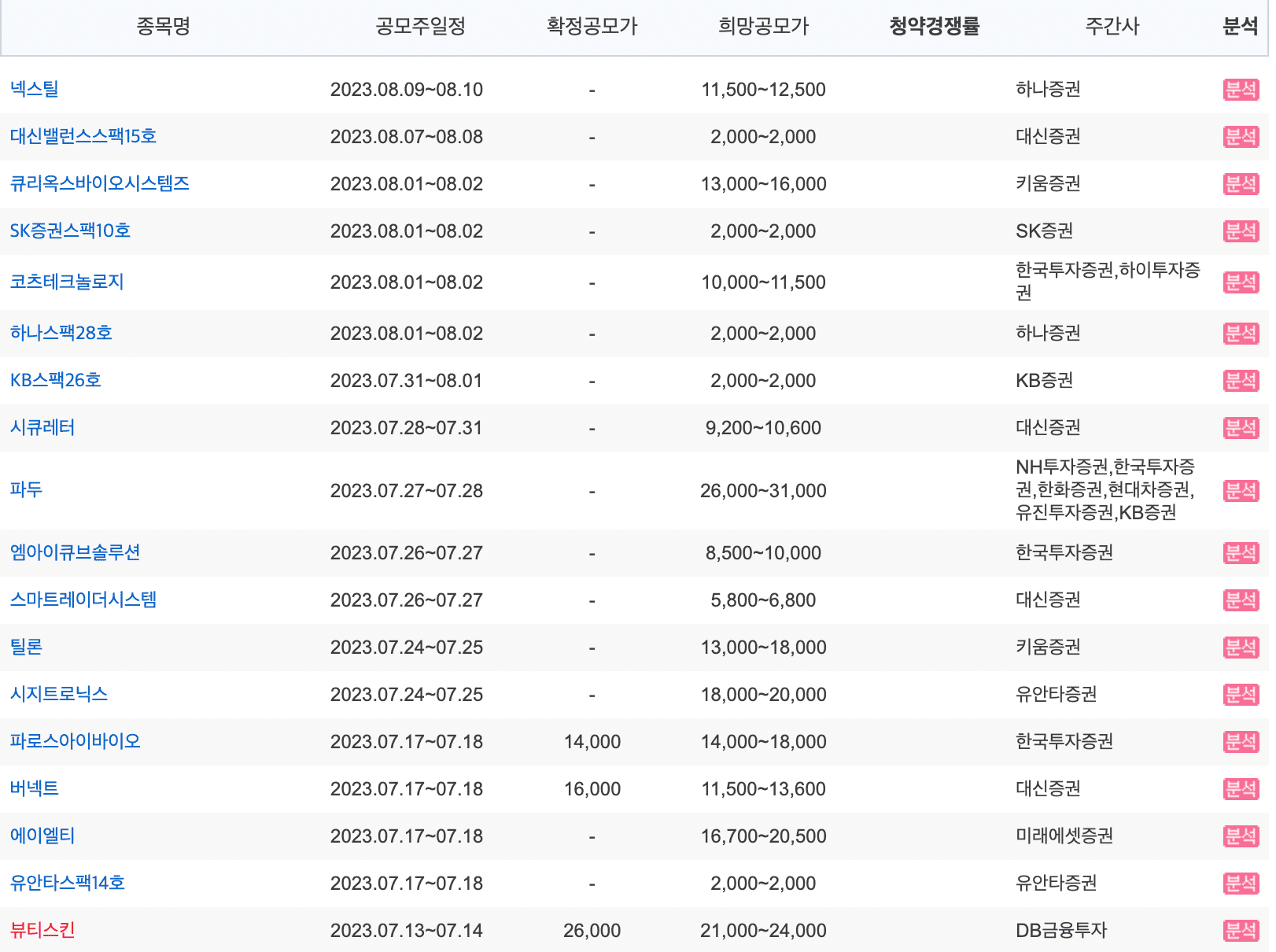This screenshot has width=1276, height=952.
Task: Open the 파로스아이바이오 stock link
Action: click(x=76, y=741)
